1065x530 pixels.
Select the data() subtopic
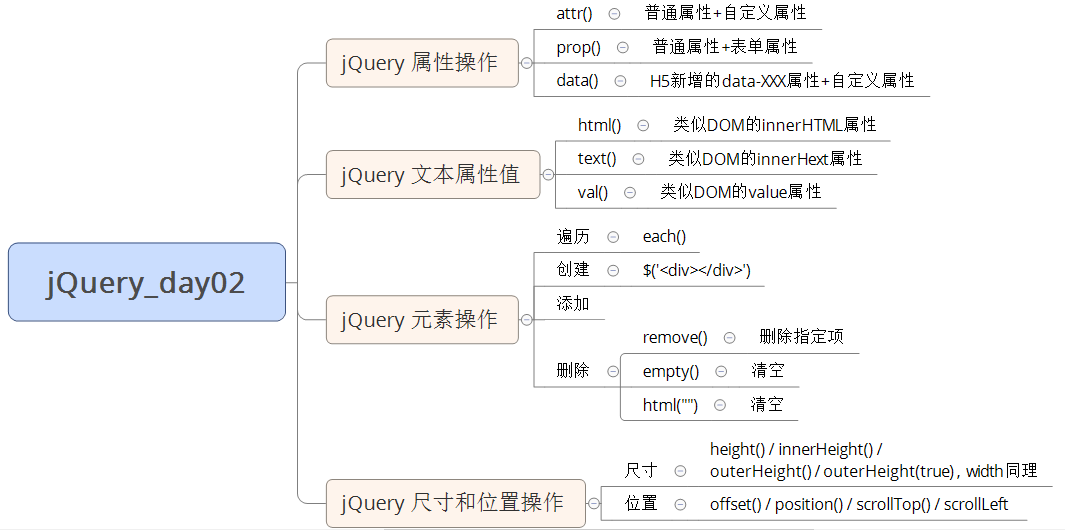pyautogui.click(x=577, y=81)
